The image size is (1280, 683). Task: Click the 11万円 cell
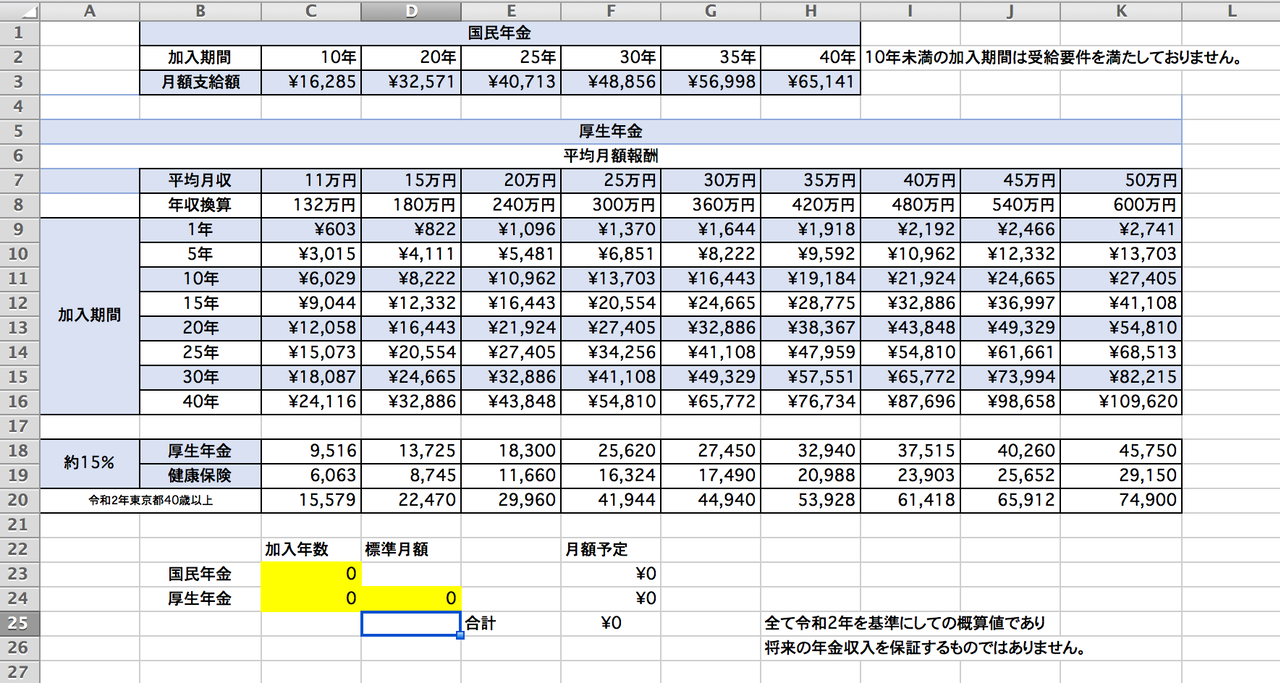point(311,180)
